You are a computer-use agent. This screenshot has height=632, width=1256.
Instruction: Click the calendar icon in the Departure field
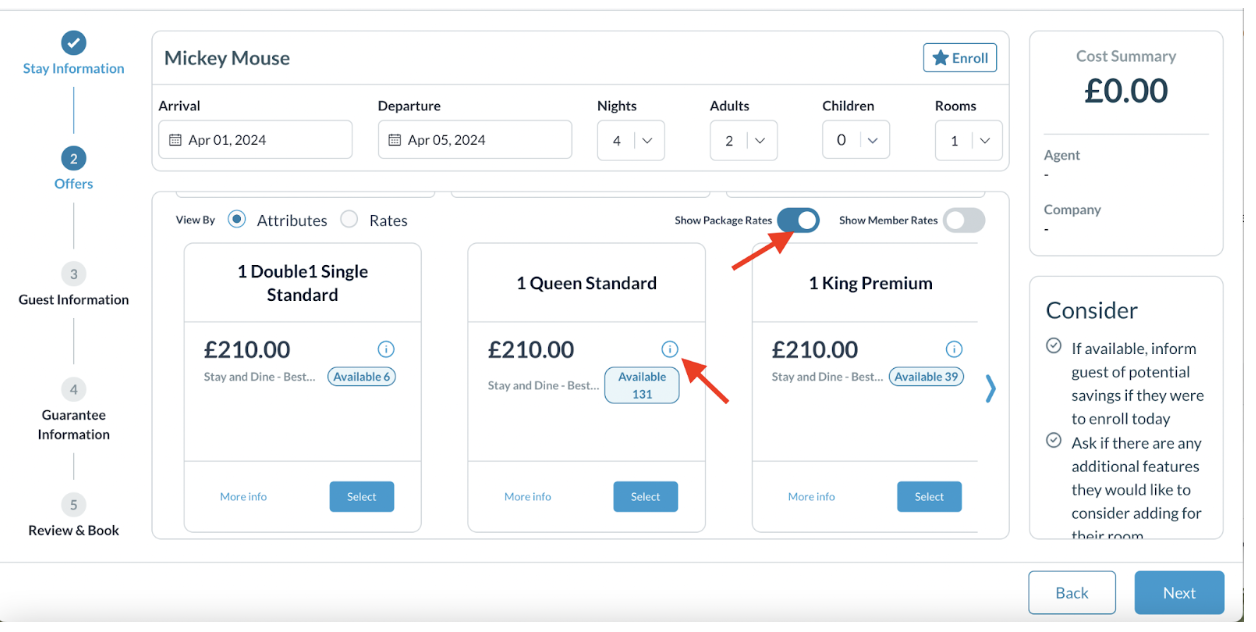point(395,140)
